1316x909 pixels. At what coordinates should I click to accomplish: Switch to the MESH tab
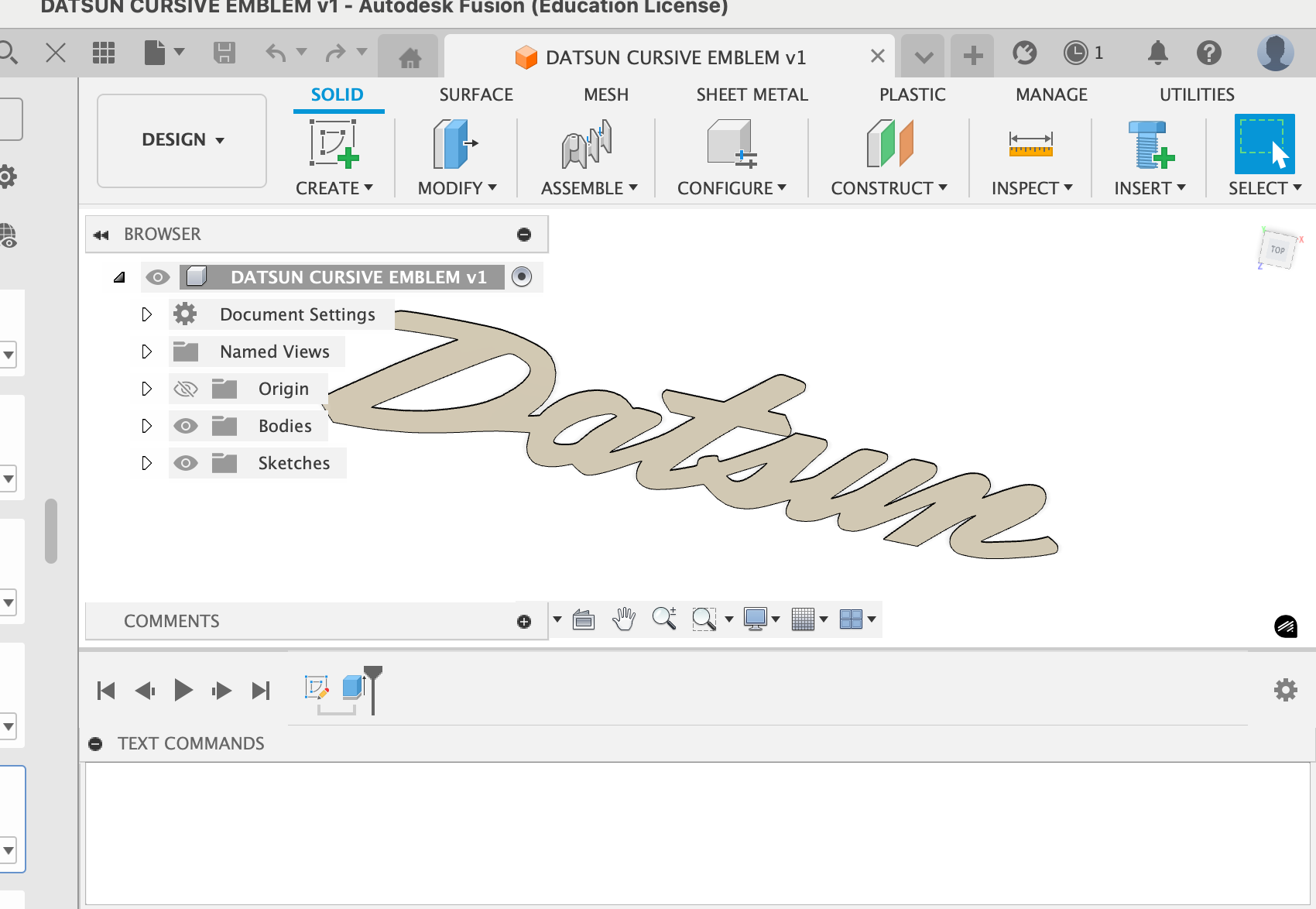pos(606,94)
